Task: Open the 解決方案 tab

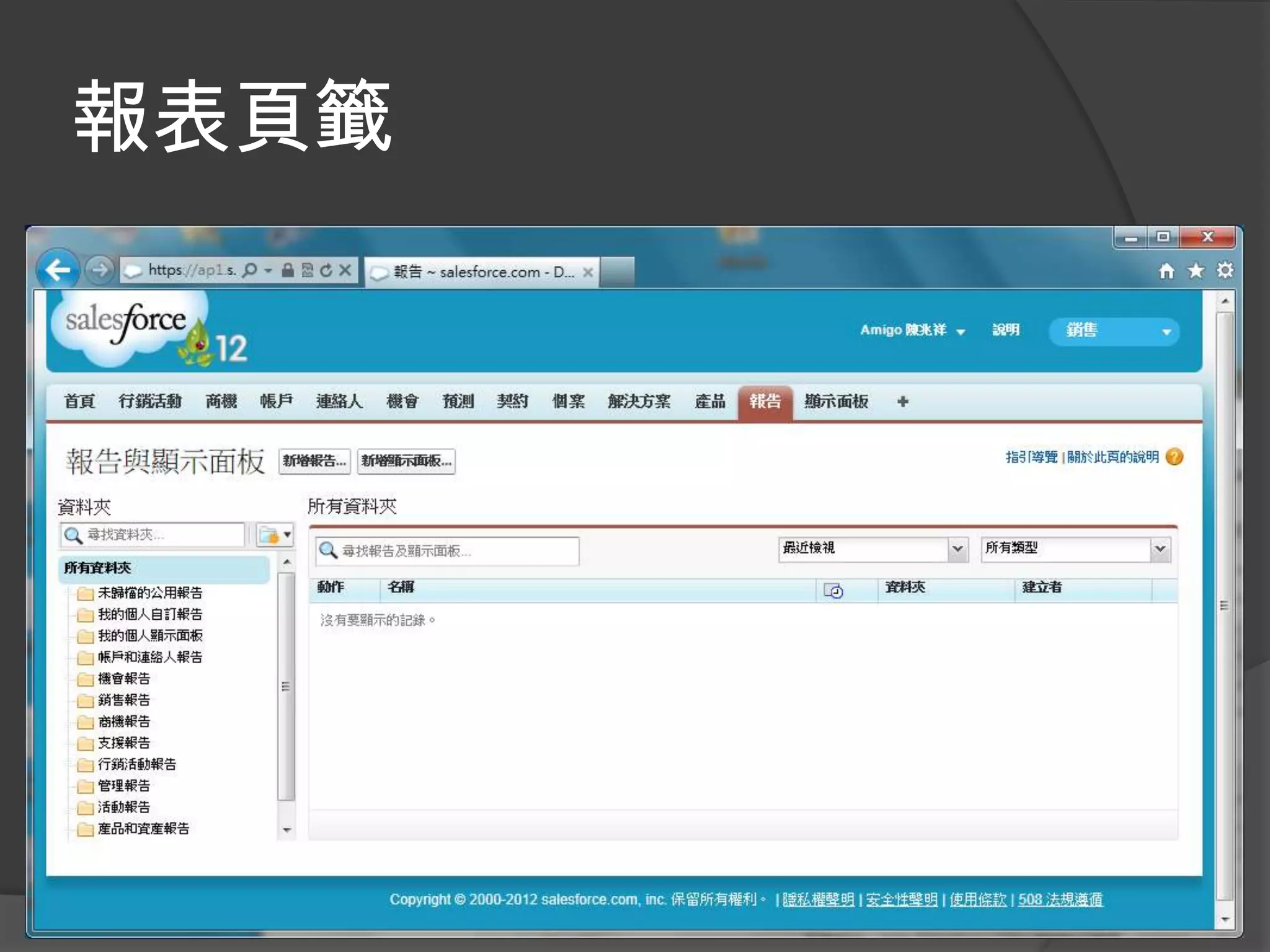Action: tap(639, 401)
